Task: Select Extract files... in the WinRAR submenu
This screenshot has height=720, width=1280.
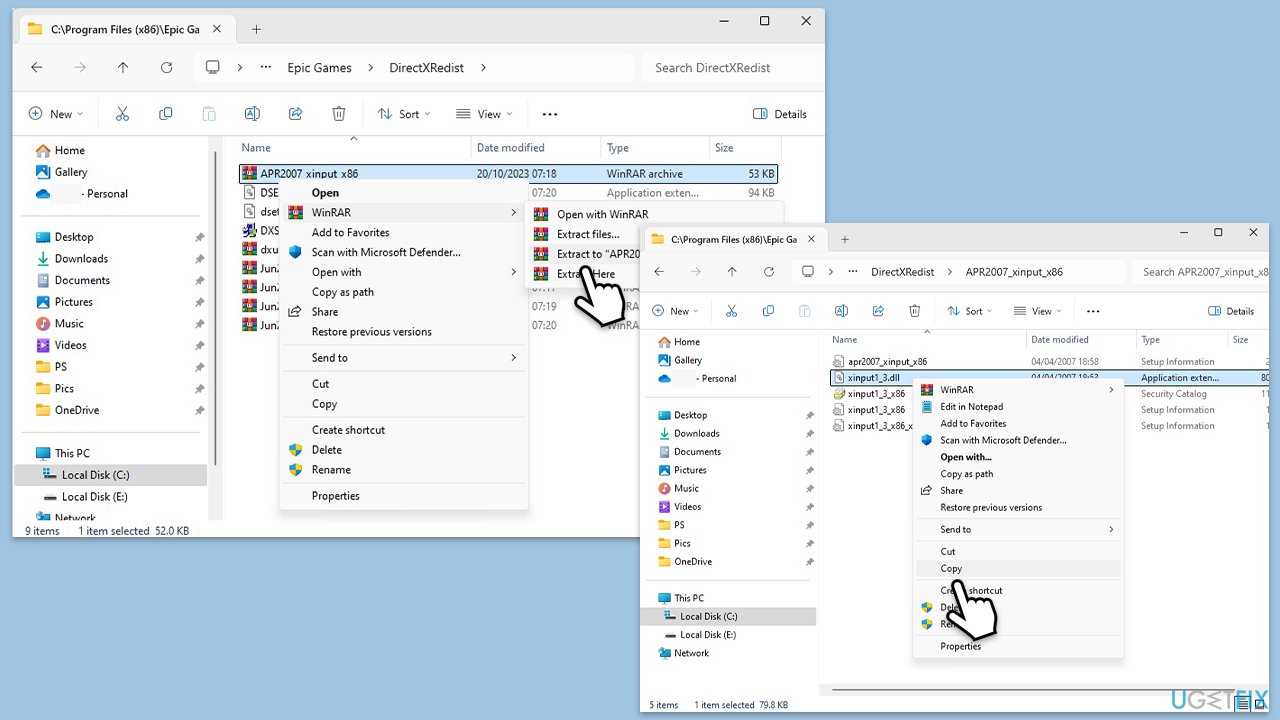Action: 588,234
